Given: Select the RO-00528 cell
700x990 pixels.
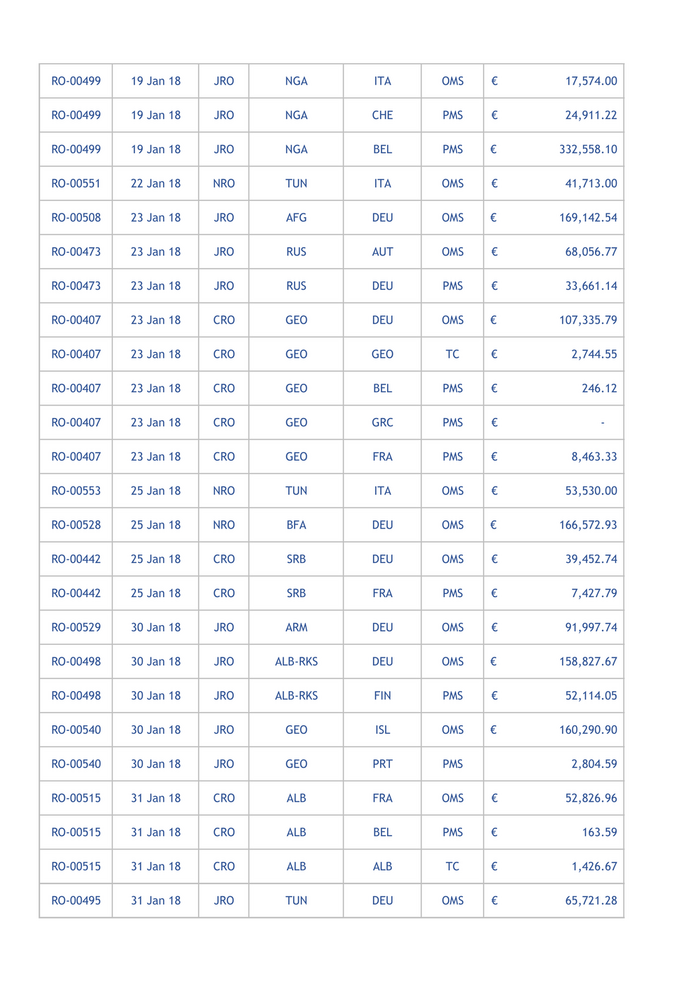Looking at the screenshot, I should [x=75, y=525].
